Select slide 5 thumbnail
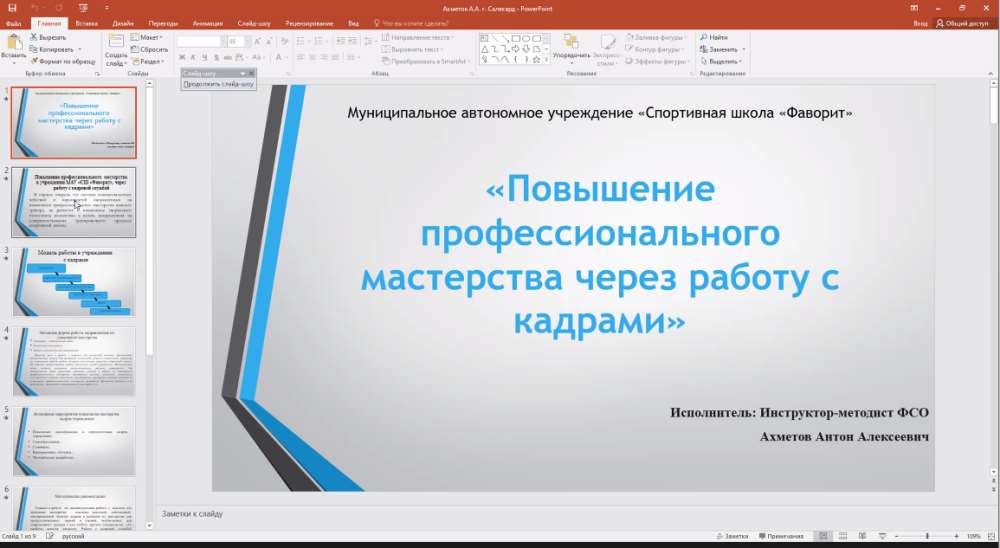The height and width of the screenshot is (548, 1000). [x=74, y=441]
